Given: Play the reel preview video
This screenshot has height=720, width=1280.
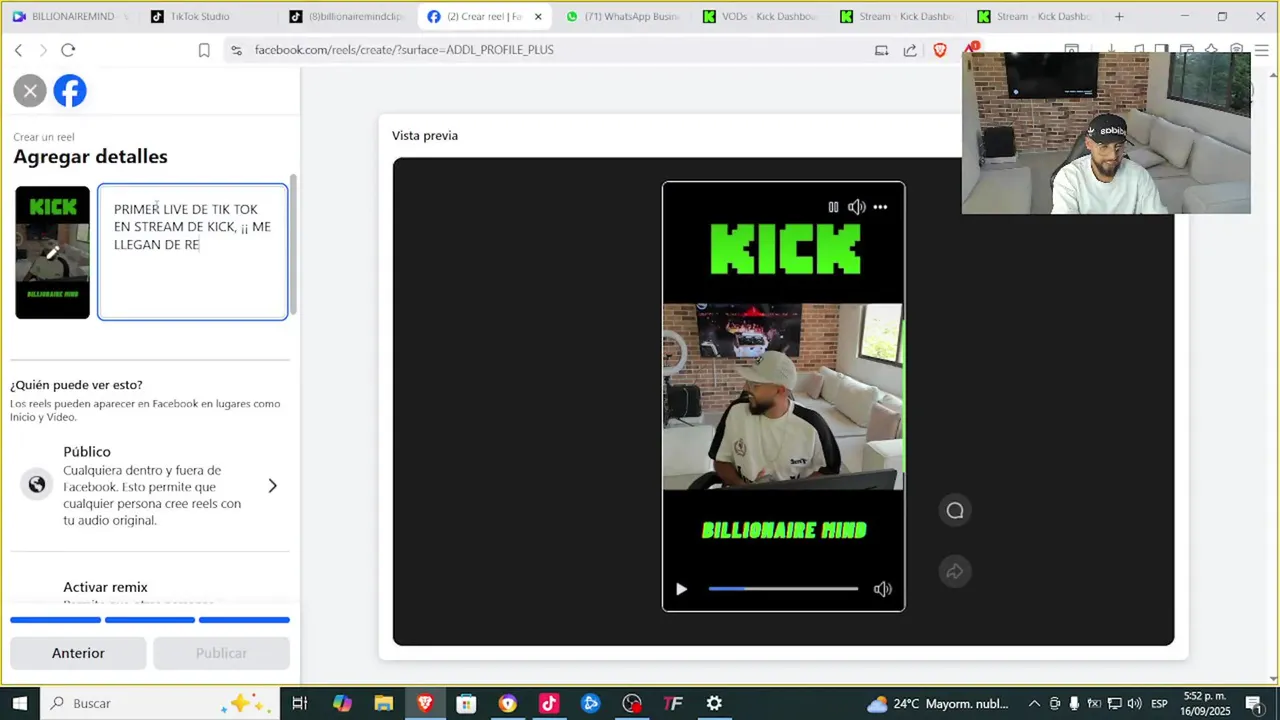Looking at the screenshot, I should [x=681, y=589].
